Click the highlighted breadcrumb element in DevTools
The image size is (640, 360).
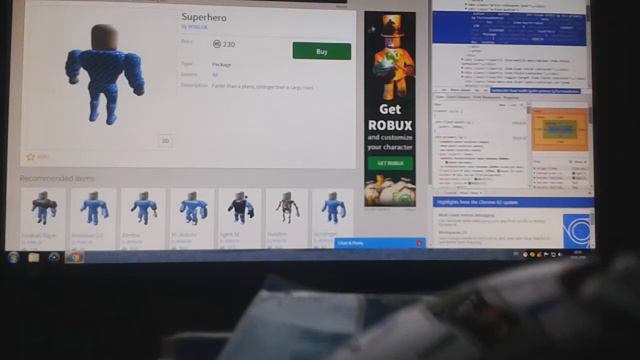(535, 91)
